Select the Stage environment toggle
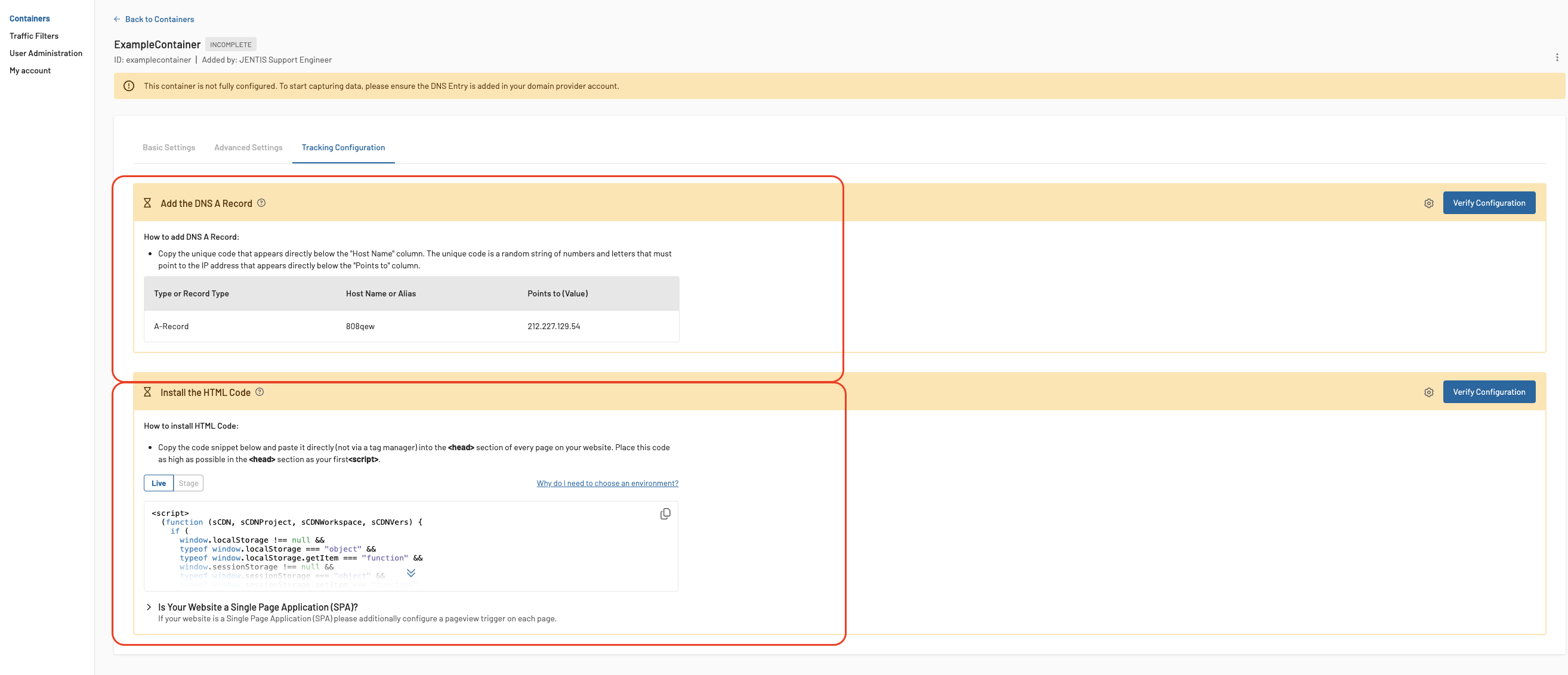This screenshot has width=1568, height=675. point(188,484)
